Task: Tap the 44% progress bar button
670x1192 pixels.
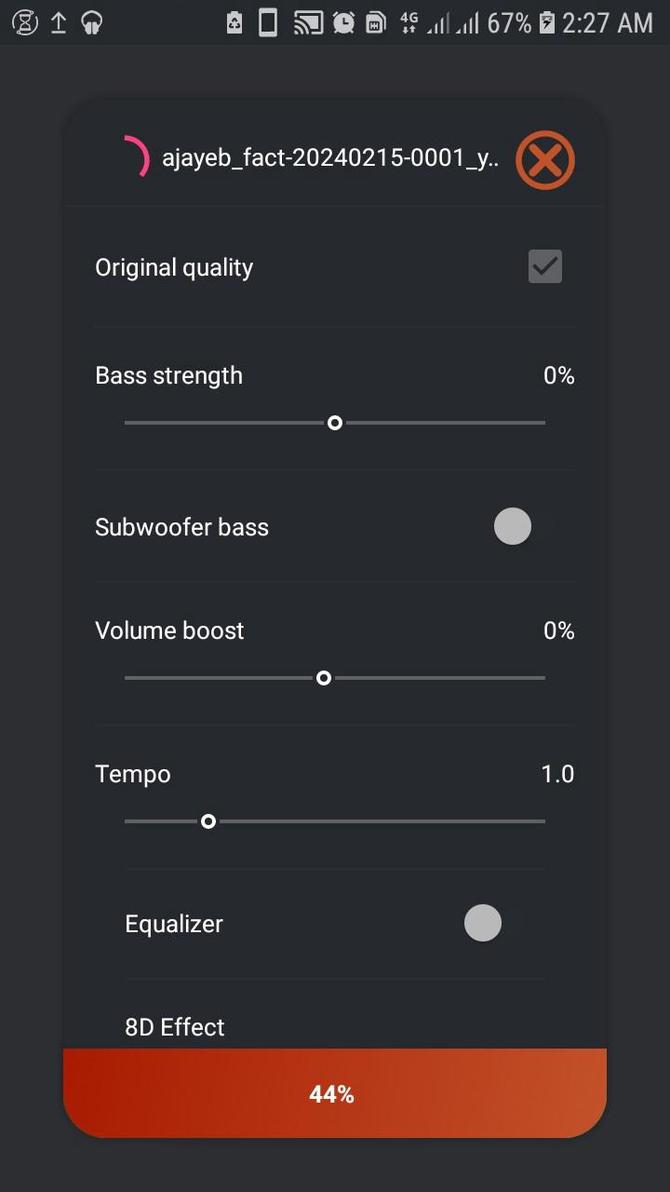Action: (334, 1094)
